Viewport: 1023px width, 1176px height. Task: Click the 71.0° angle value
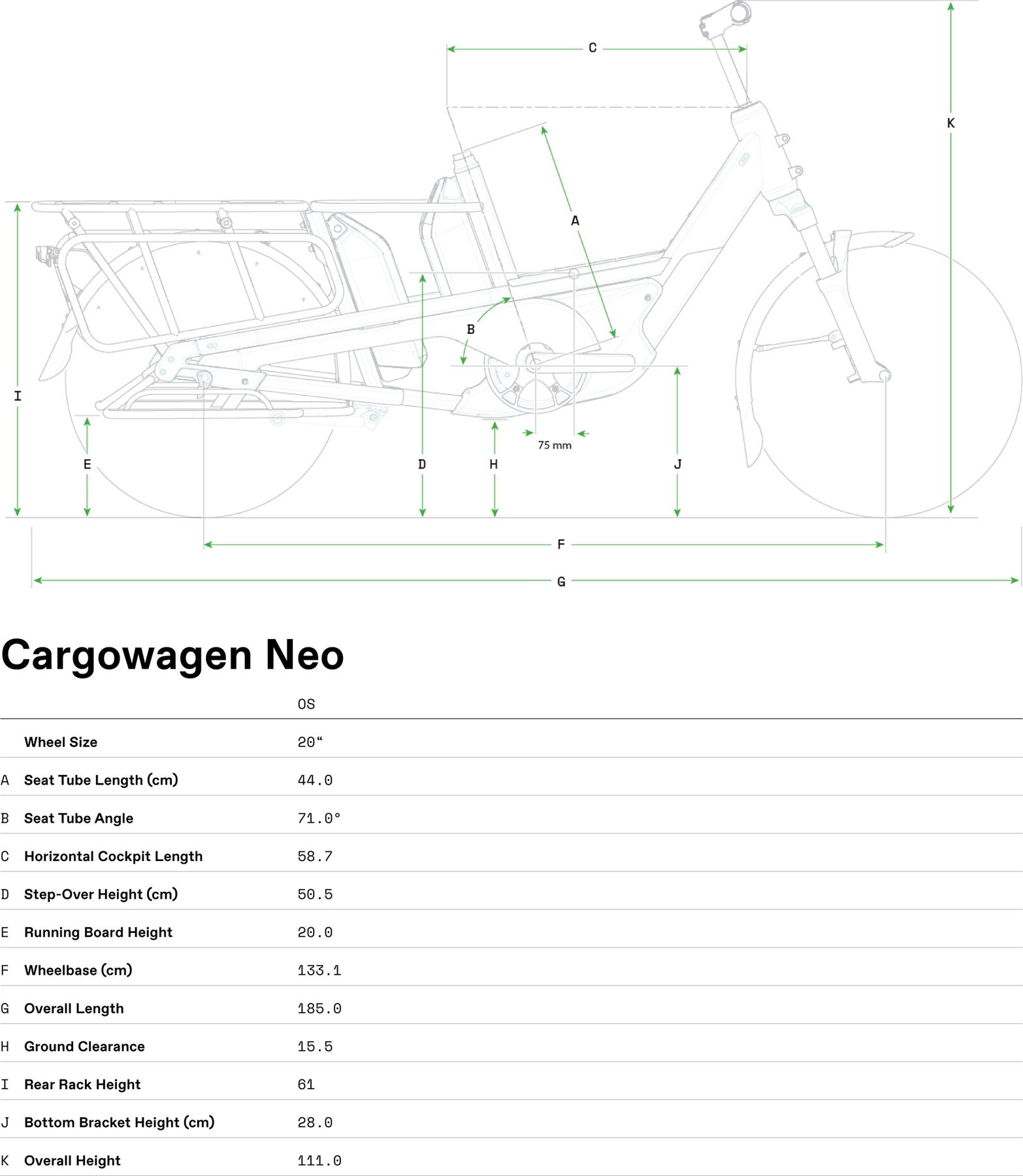tap(319, 818)
